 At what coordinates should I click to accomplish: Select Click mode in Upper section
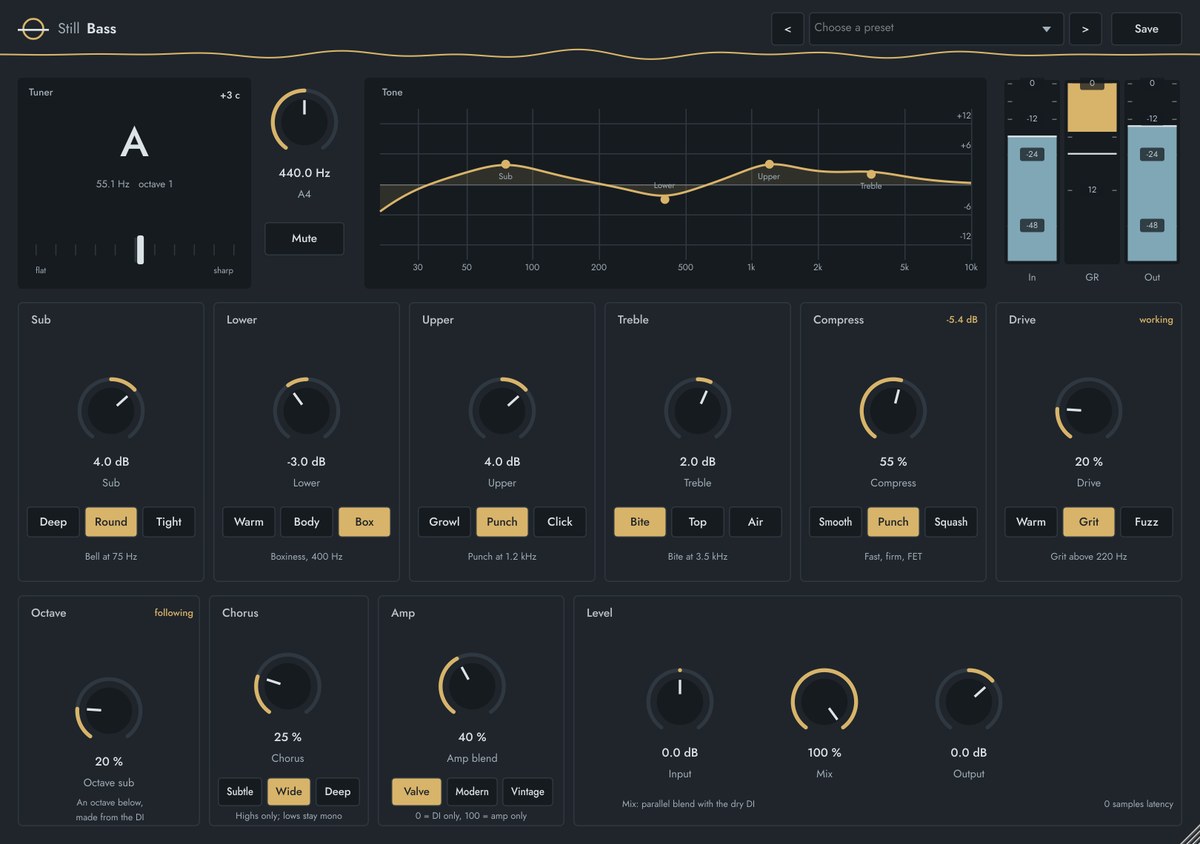tap(560, 522)
